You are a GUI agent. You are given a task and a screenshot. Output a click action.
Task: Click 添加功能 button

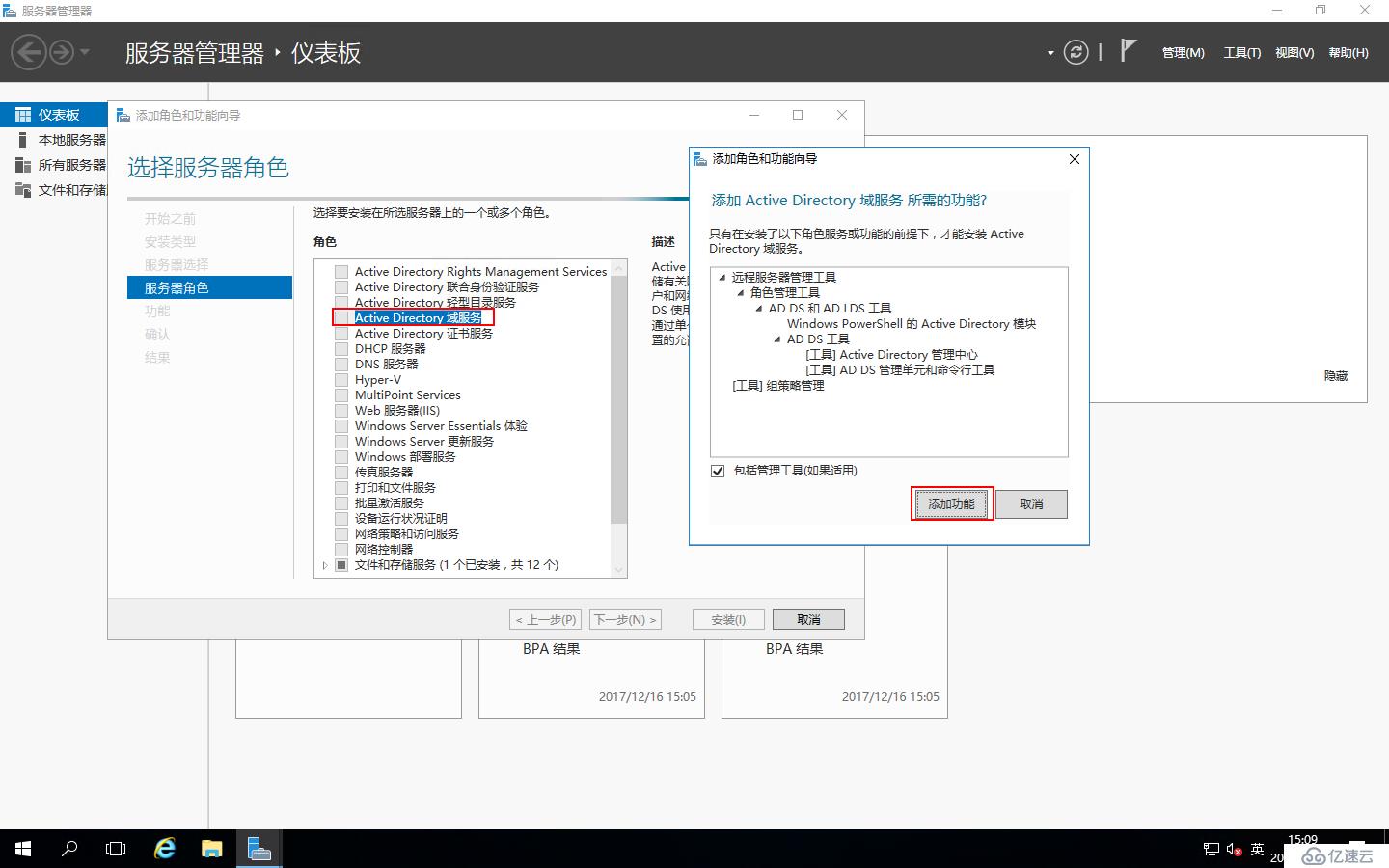coord(952,504)
